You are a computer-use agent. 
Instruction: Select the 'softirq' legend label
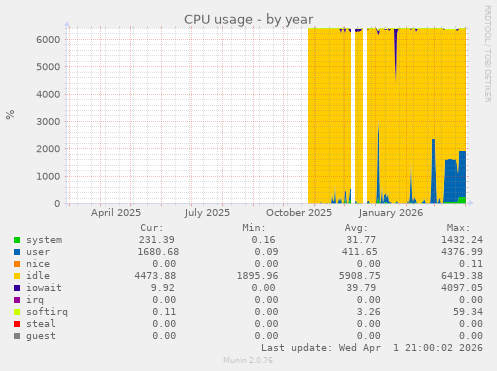point(47,312)
